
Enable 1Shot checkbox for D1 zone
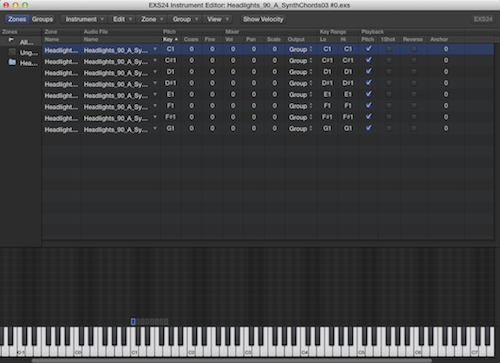(x=389, y=72)
